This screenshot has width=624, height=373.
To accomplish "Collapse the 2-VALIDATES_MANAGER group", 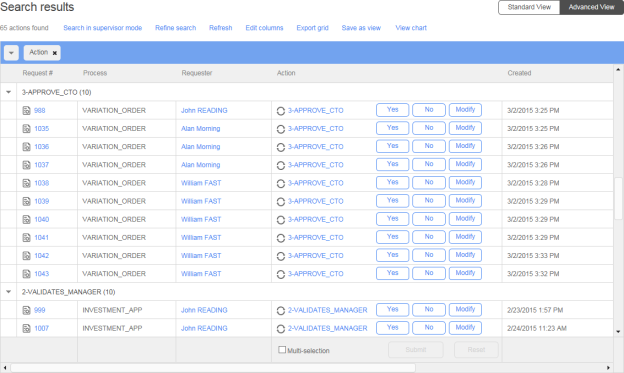I will (x=8, y=292).
